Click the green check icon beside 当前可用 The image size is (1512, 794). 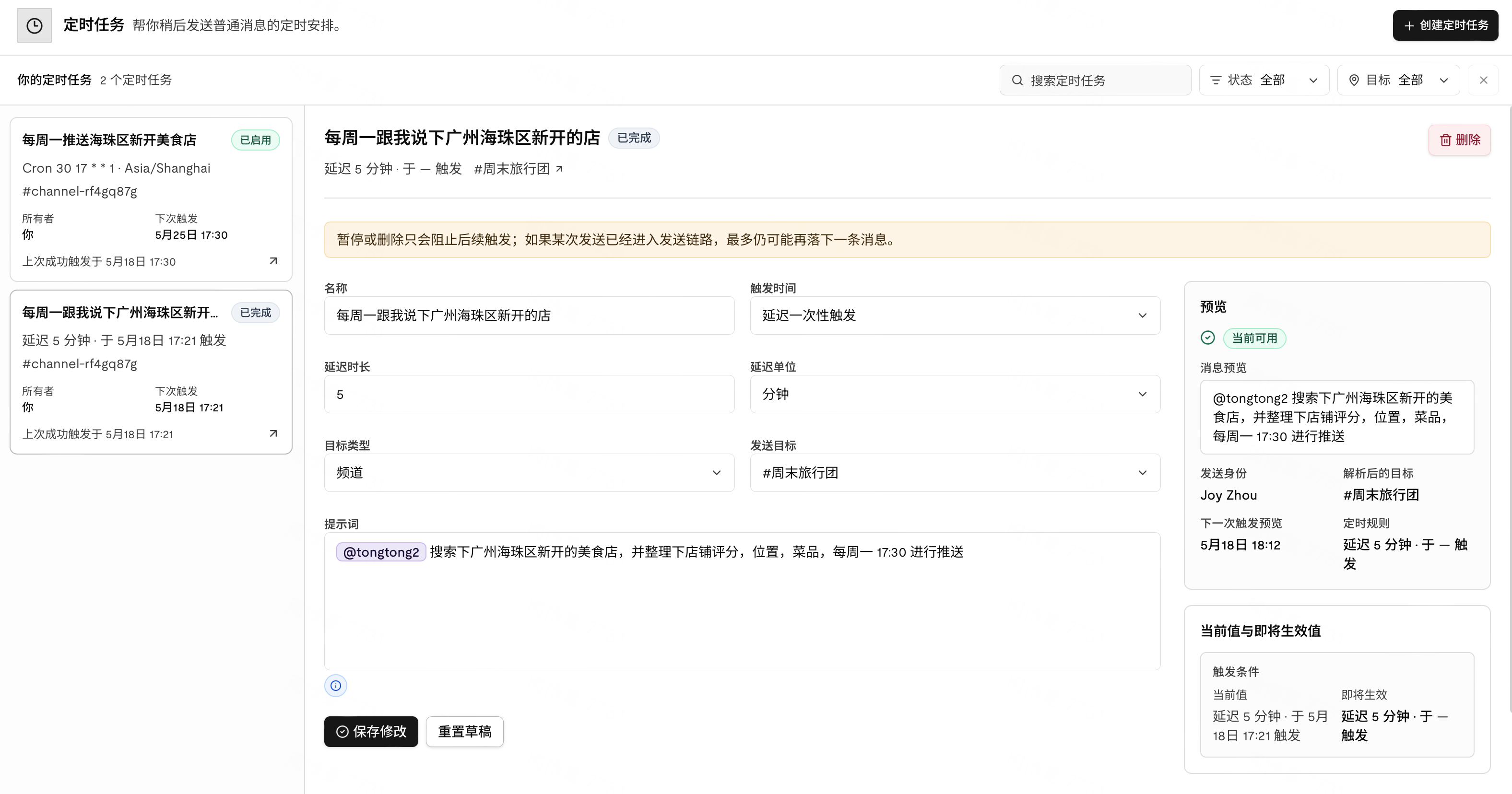(1208, 338)
